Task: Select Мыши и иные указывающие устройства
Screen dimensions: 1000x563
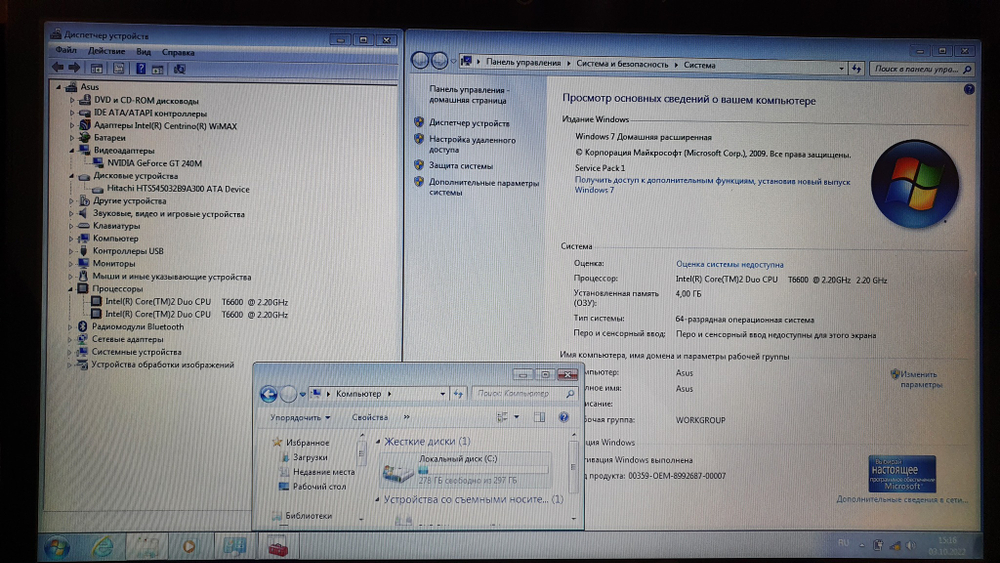Action: [x=172, y=277]
